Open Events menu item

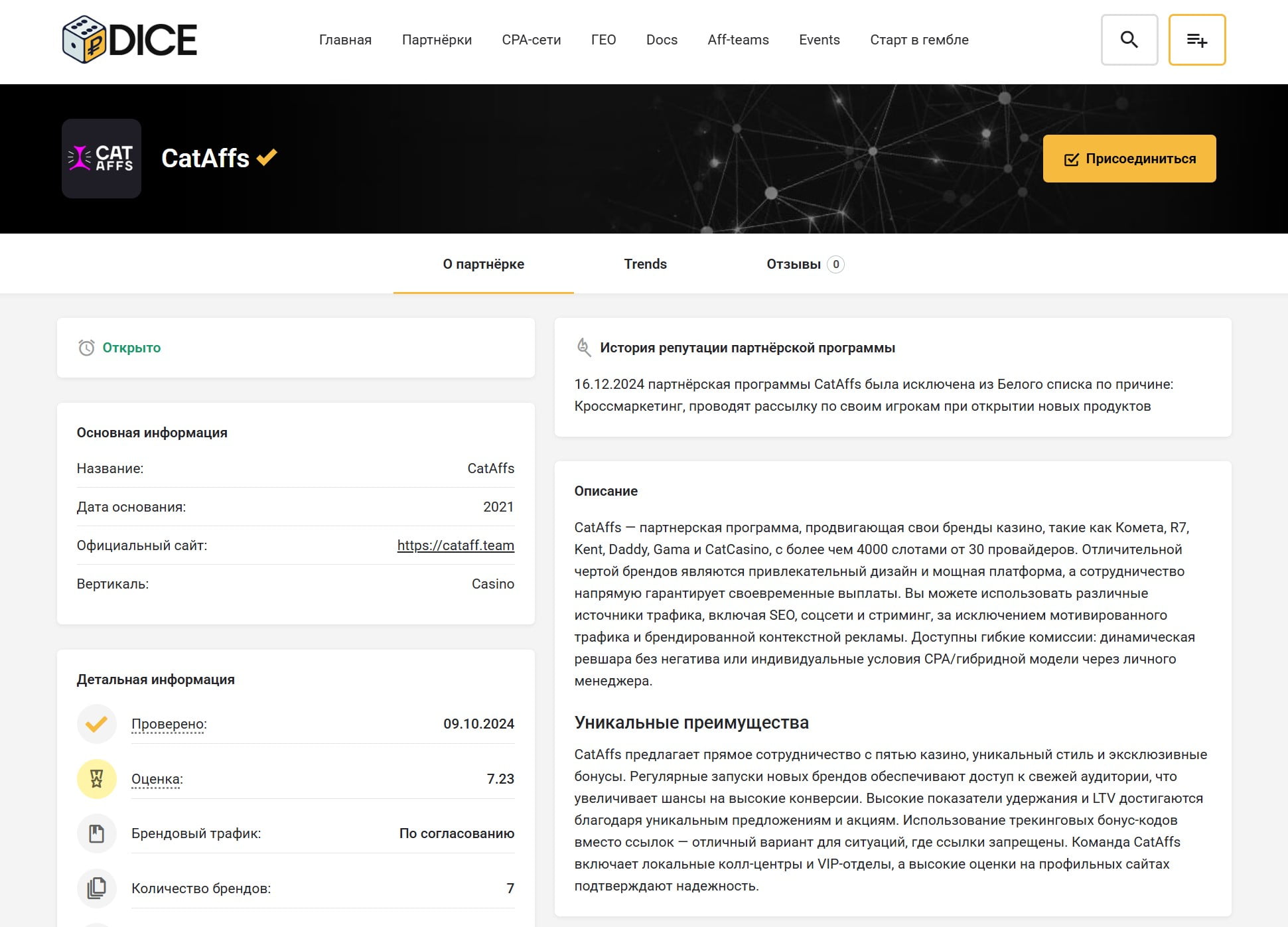[x=820, y=40]
